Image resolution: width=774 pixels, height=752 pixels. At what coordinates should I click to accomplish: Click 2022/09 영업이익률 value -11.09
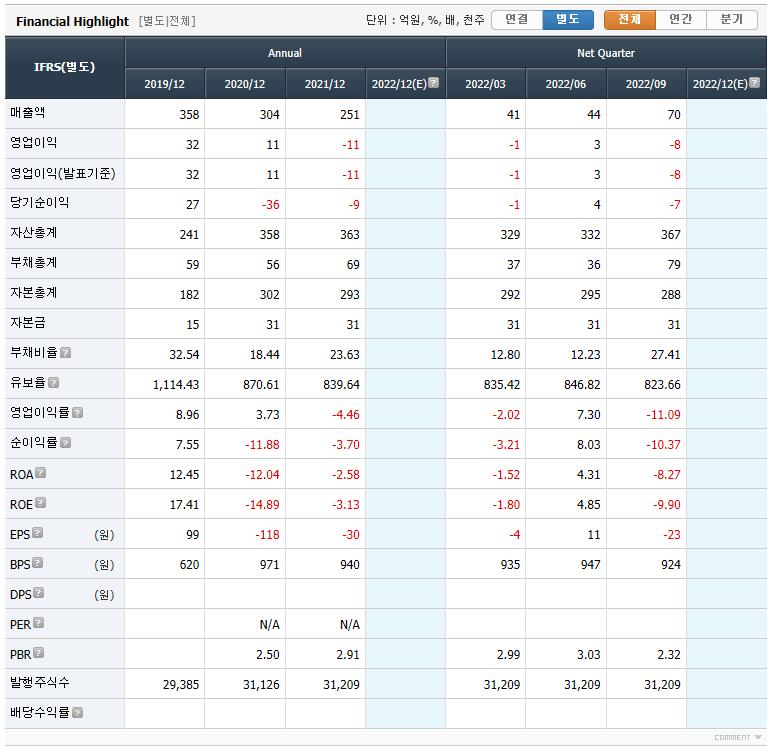(x=663, y=414)
